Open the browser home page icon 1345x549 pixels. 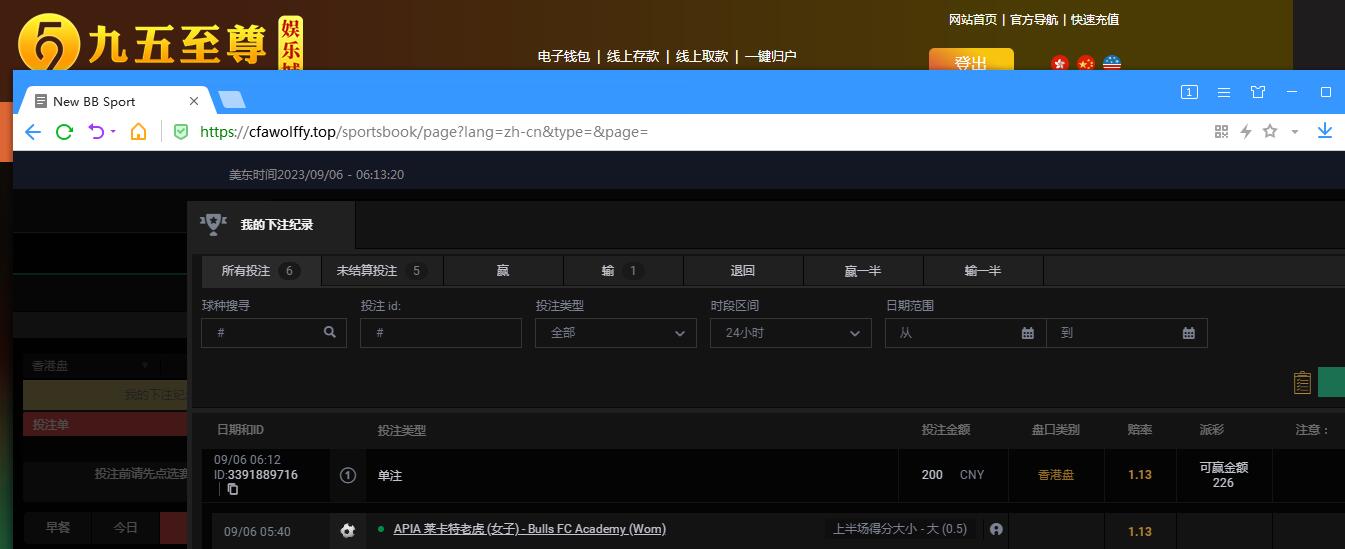(138, 131)
